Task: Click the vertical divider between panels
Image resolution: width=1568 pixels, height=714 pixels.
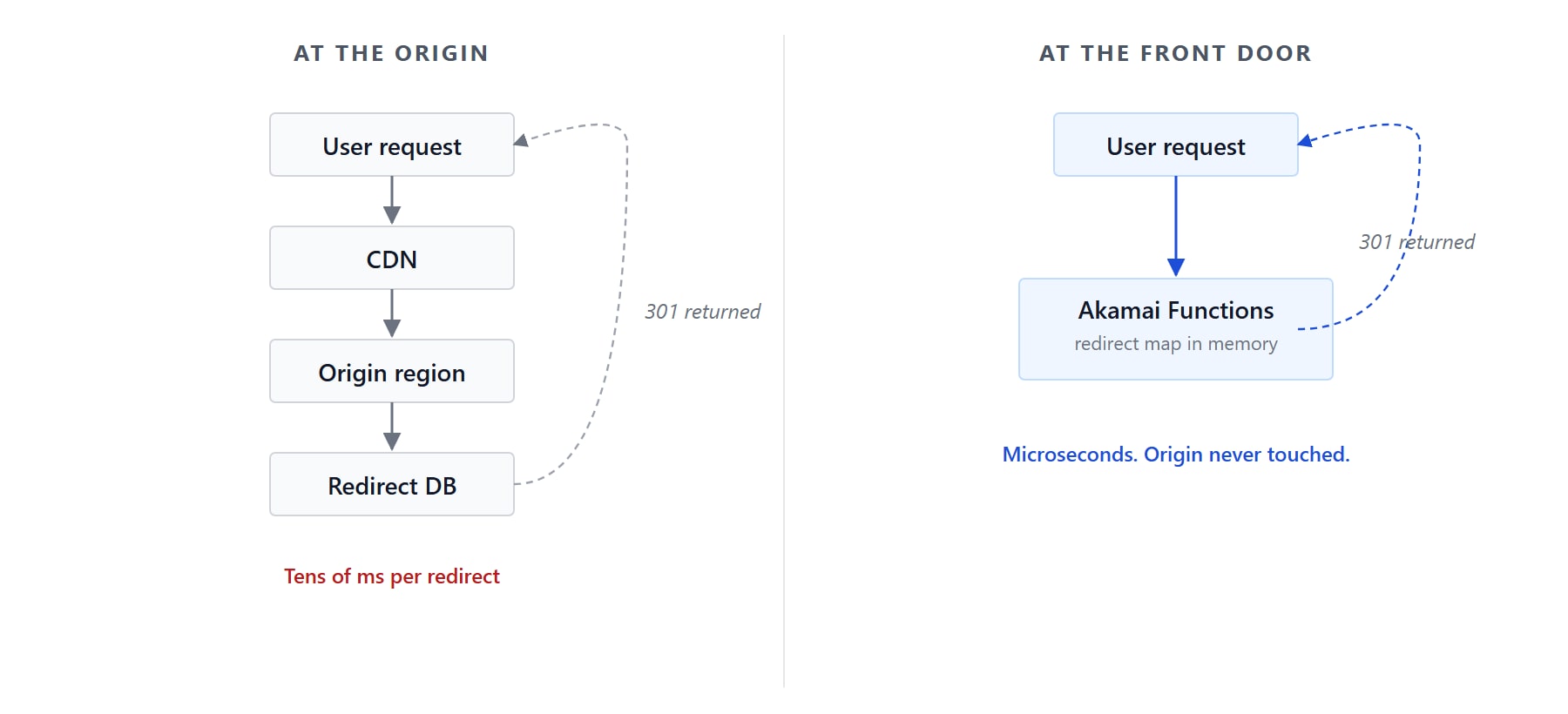Action: 784,361
